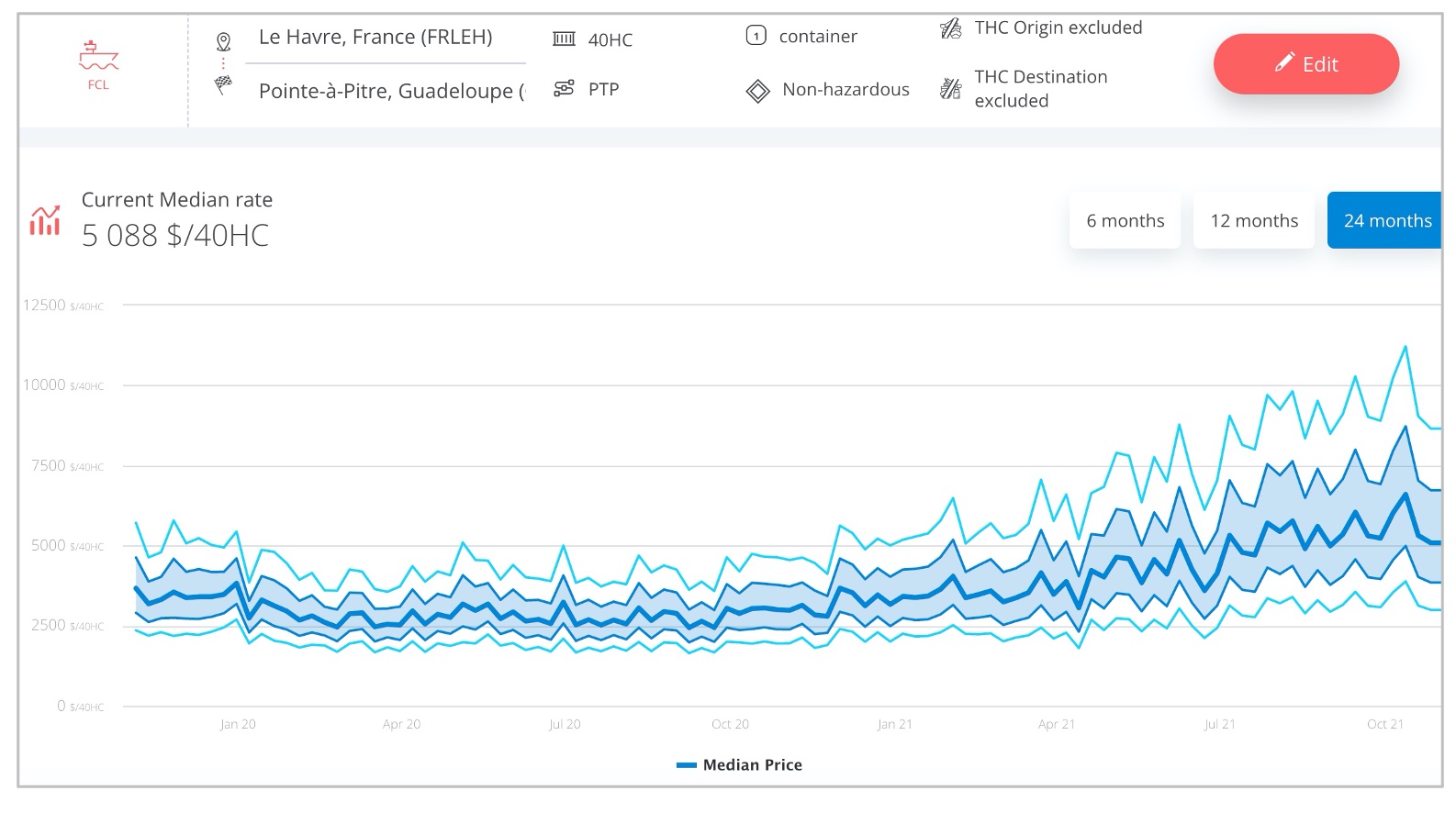Image resolution: width=1456 pixels, height=813 pixels.
Task: Click Le Havre, France (FRLEH) origin field
Action: point(386,38)
